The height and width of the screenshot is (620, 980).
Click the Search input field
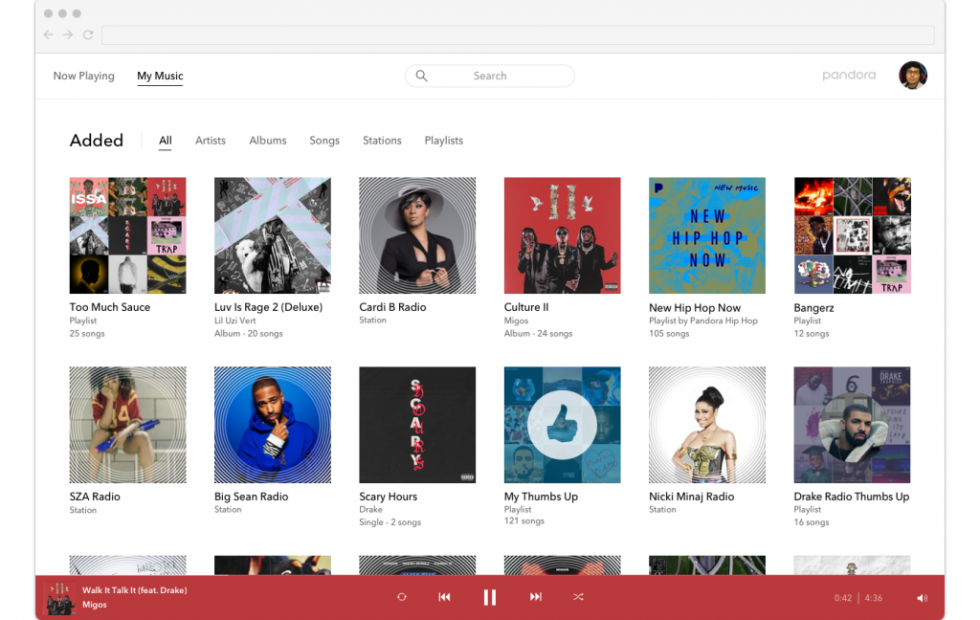coord(490,76)
